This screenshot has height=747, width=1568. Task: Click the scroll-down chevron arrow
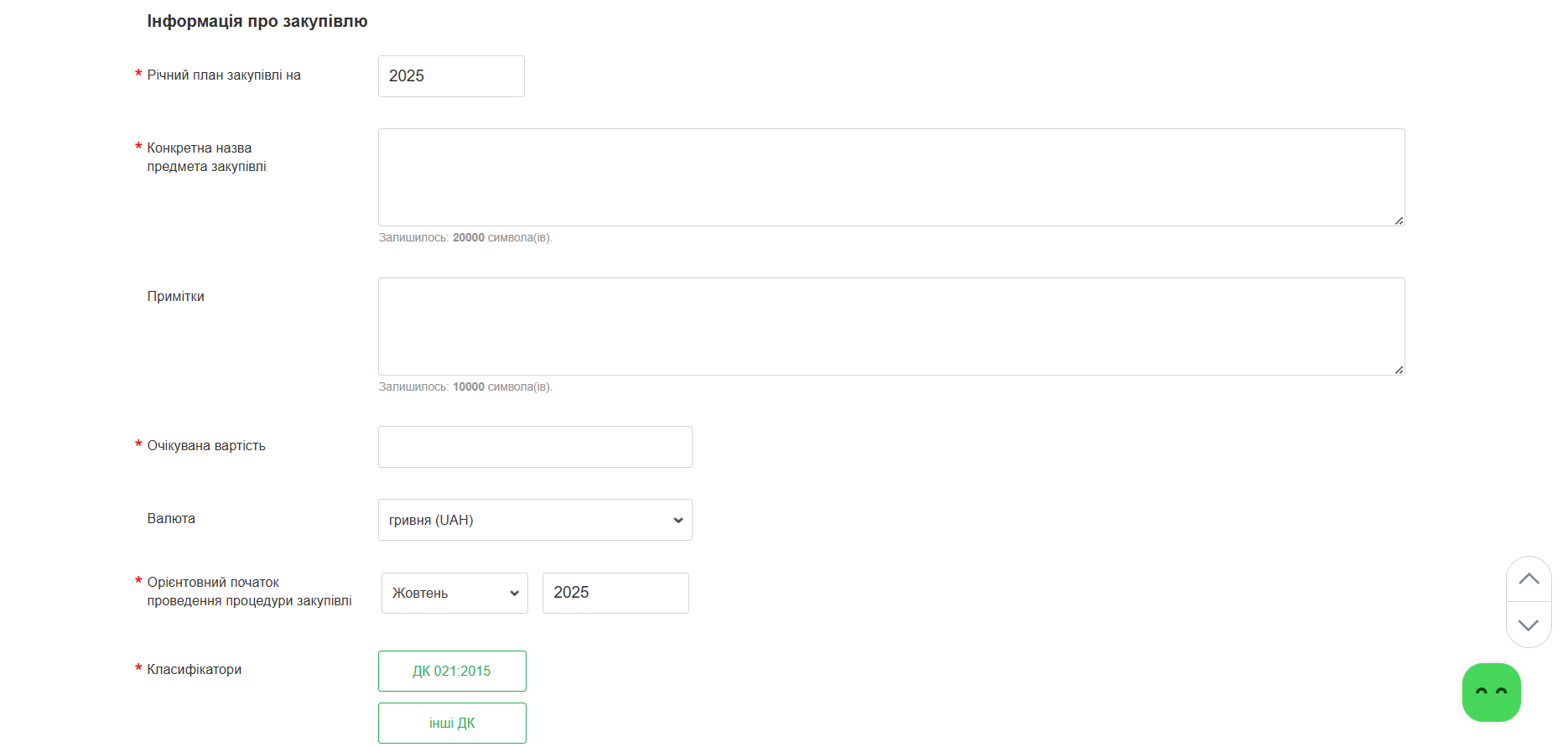pos(1529,625)
